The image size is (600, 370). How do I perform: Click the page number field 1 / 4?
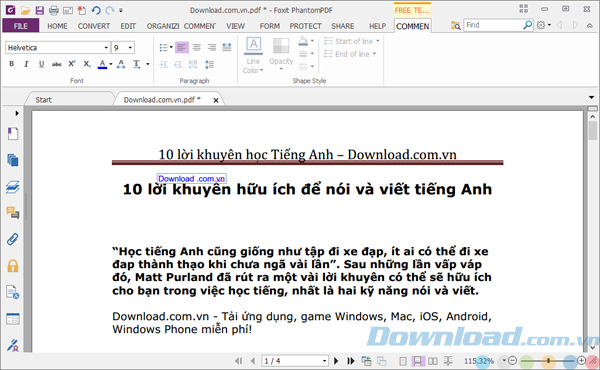(295, 361)
